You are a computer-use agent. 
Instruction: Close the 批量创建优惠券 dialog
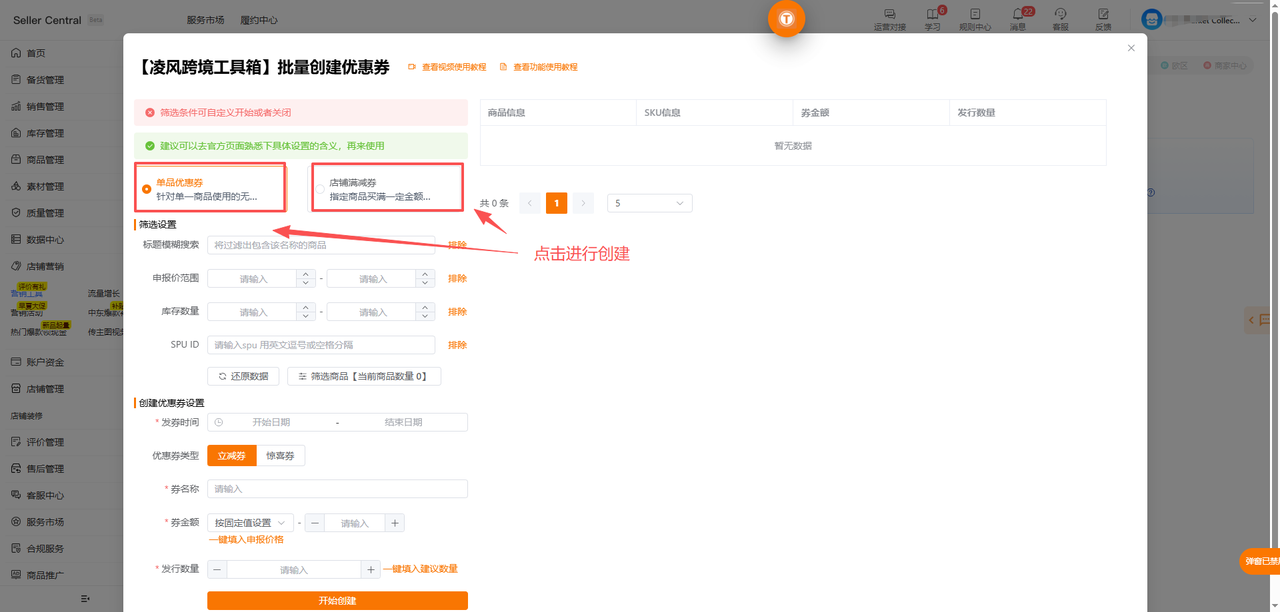[x=1131, y=48]
